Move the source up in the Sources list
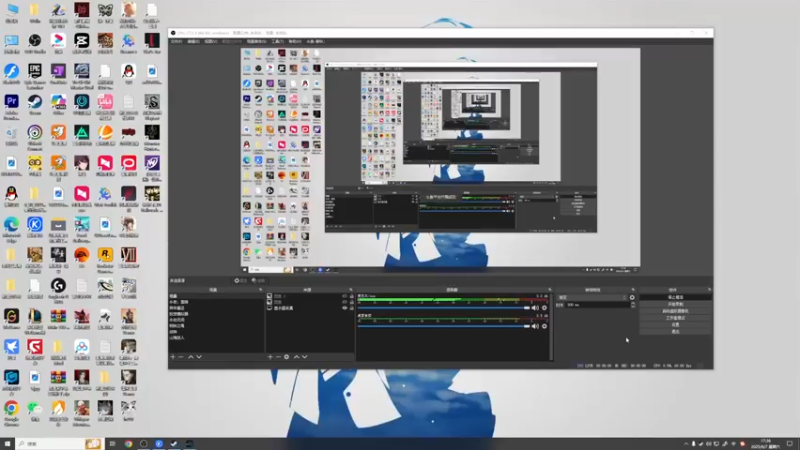The width and height of the screenshot is (800, 450). pos(296,357)
